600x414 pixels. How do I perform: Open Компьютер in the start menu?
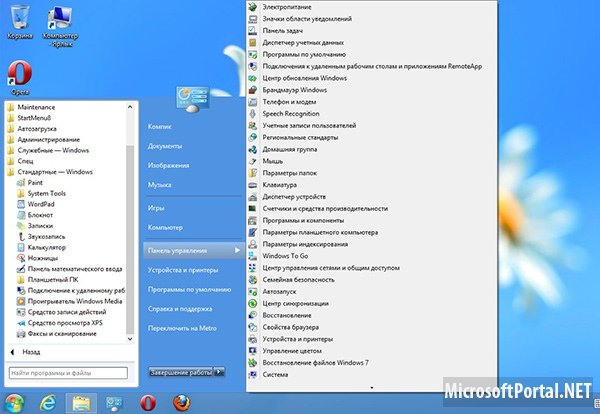(165, 227)
